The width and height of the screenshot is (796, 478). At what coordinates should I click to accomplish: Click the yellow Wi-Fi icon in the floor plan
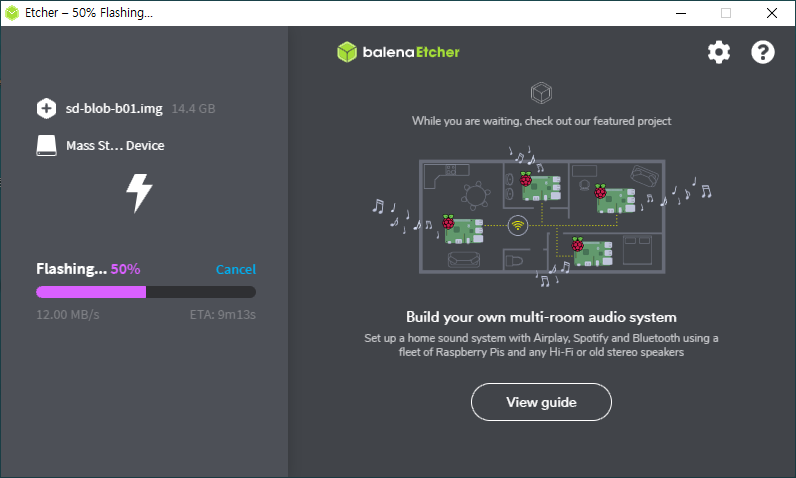[518, 225]
